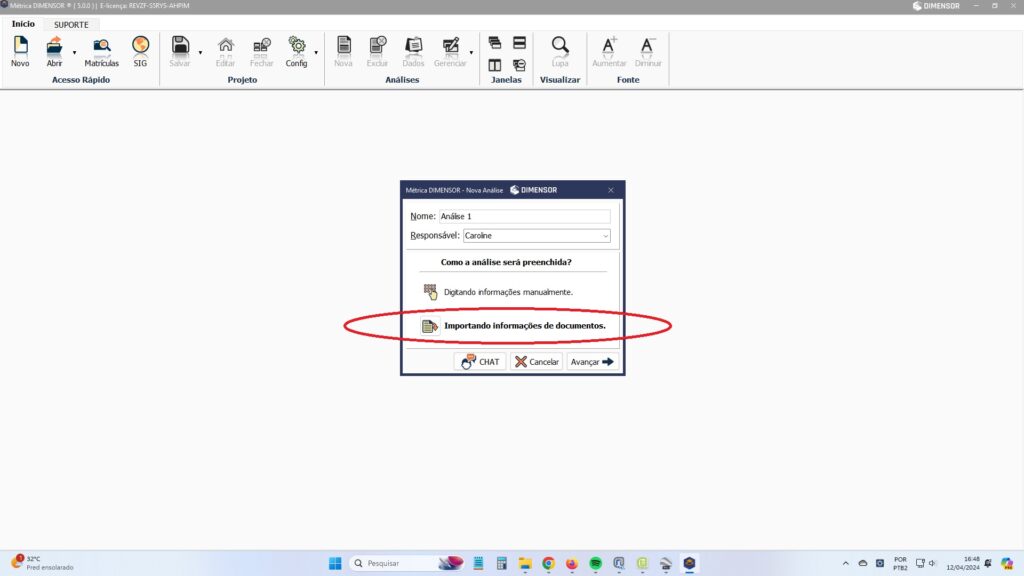Click the Pesquisar taskbar search box
Screen dimensions: 1024x576
408,564
